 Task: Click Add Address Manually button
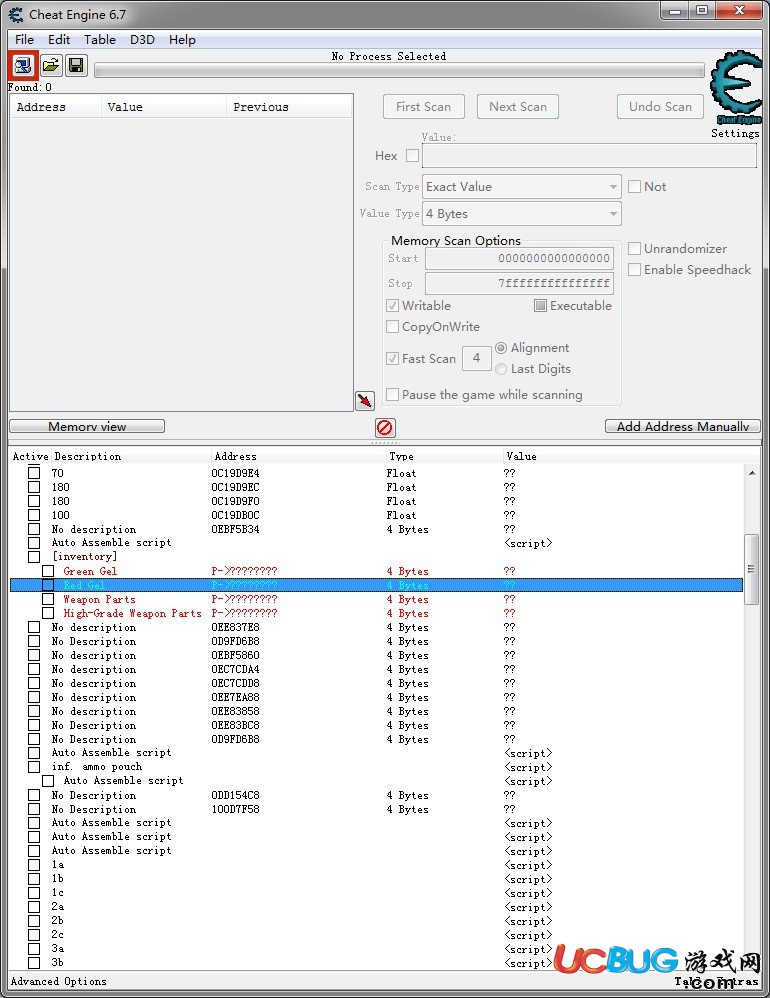coord(683,426)
